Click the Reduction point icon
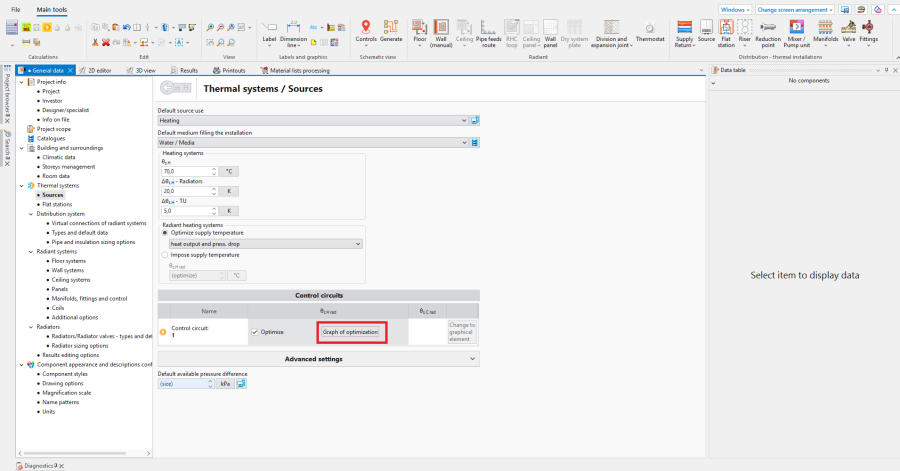Image resolution: width=900 pixels, height=471 pixels. click(768, 30)
